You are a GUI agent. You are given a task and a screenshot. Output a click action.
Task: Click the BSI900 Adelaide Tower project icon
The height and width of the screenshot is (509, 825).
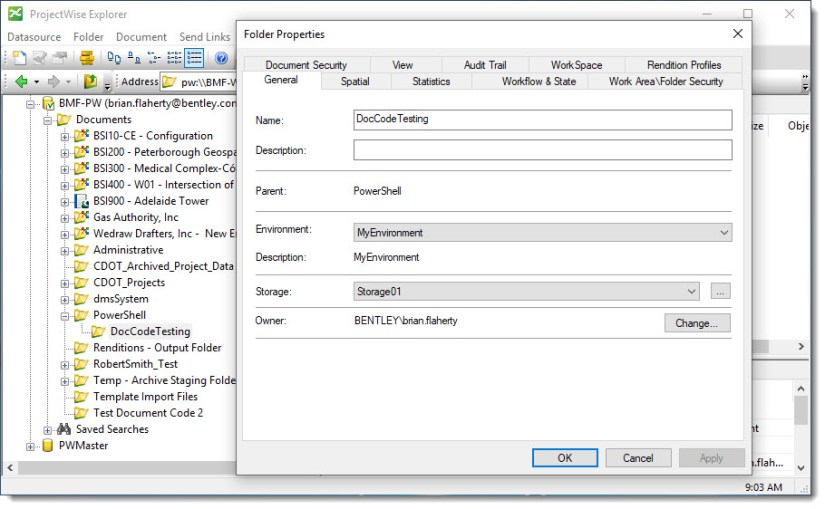[x=81, y=201]
